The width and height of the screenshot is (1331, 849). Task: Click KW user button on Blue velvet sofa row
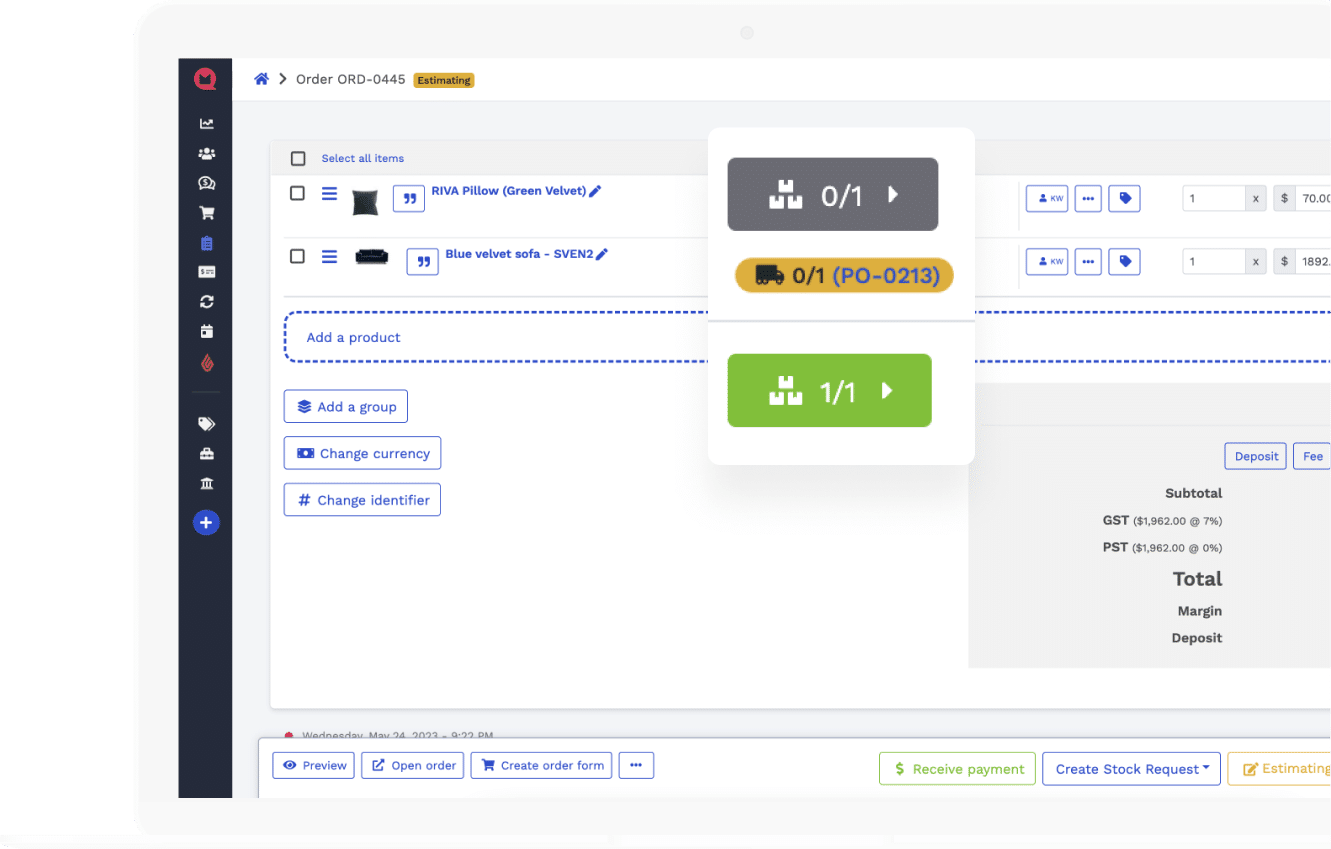1047,261
